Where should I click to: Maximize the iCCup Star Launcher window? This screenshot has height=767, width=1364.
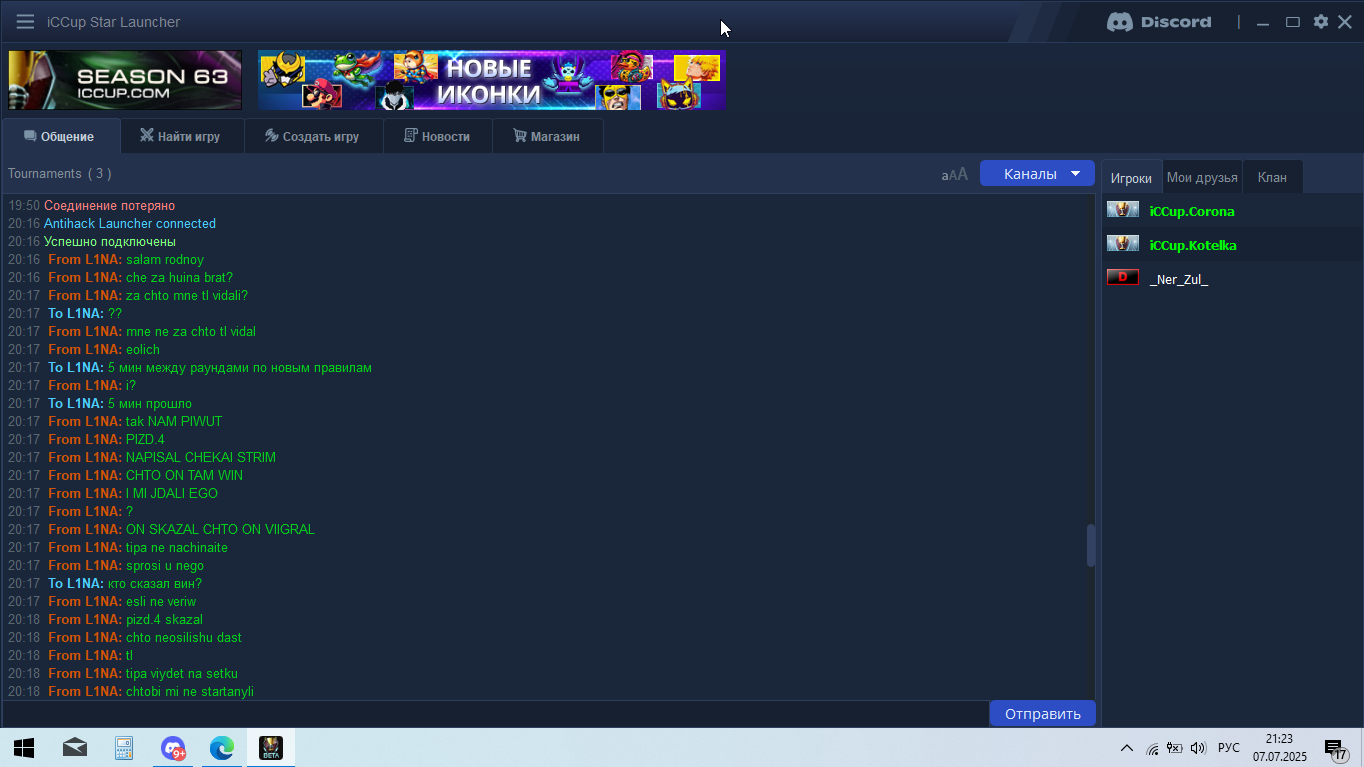pyautogui.click(x=1293, y=22)
